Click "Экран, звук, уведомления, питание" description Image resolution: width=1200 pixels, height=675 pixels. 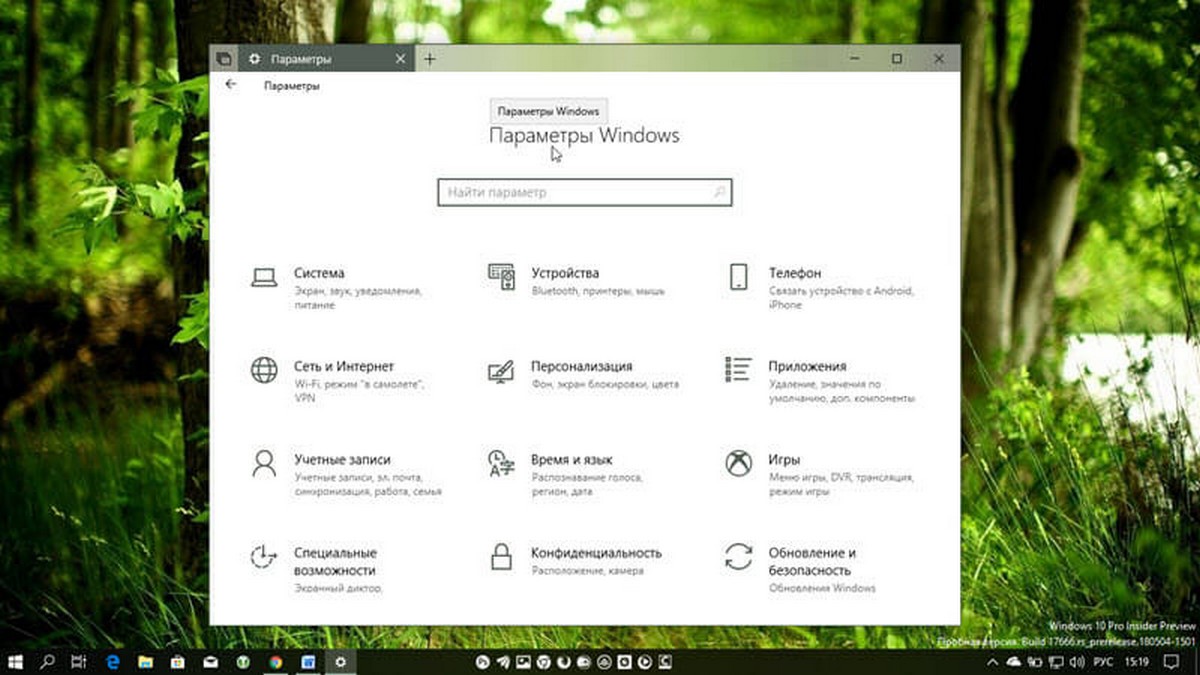pyautogui.click(x=358, y=298)
